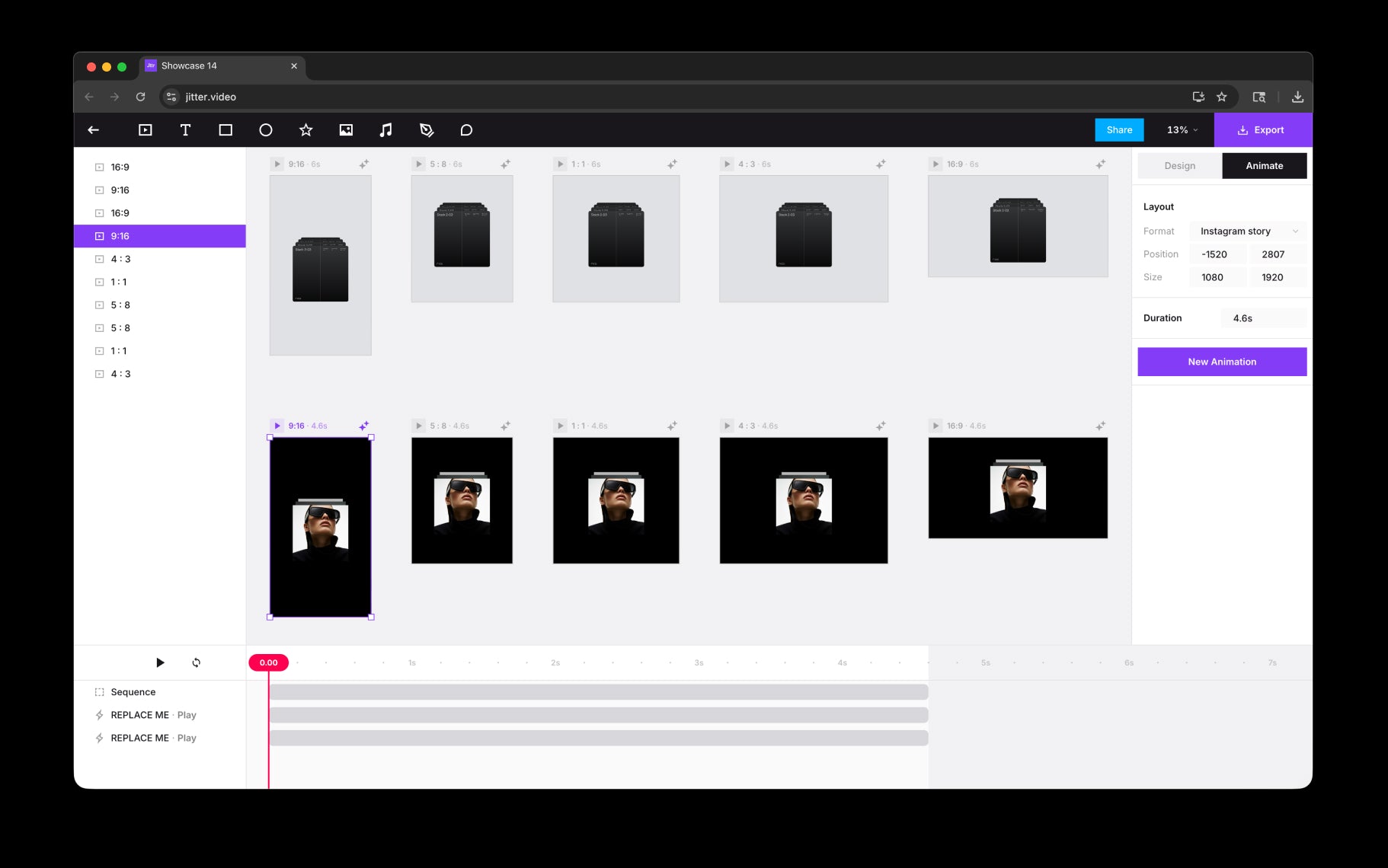
Task: Open the Comment bubble tool
Action: pos(466,130)
